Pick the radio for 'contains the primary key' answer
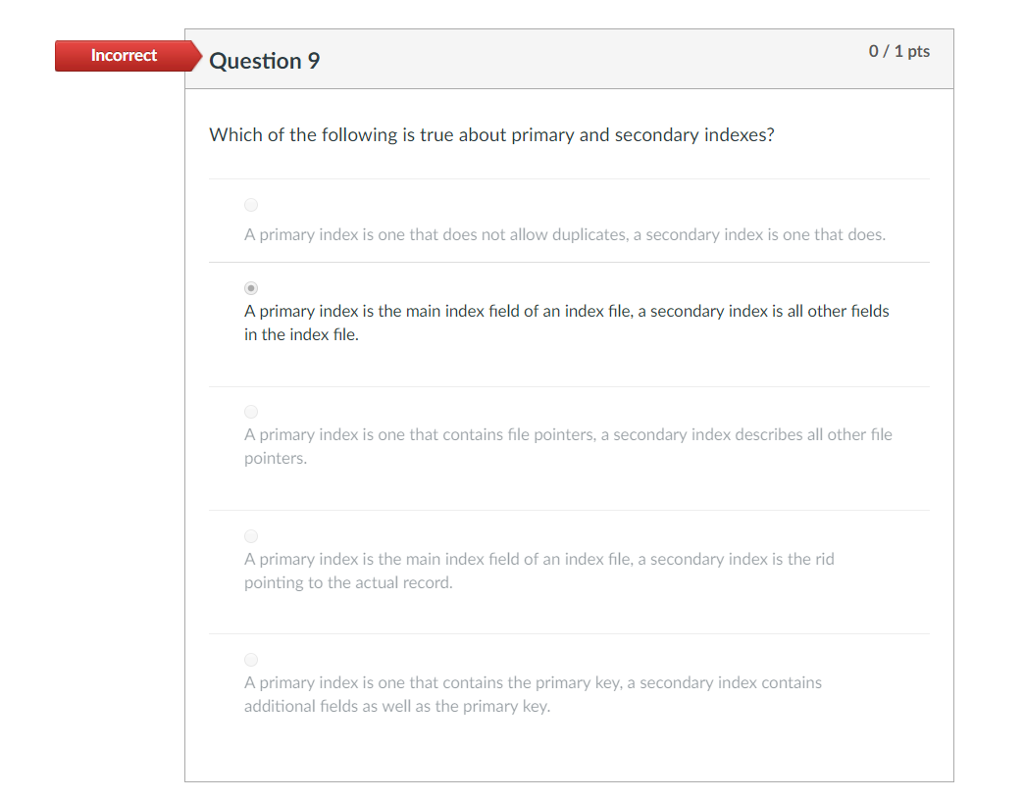The width and height of the screenshot is (1024, 799). click(251, 660)
